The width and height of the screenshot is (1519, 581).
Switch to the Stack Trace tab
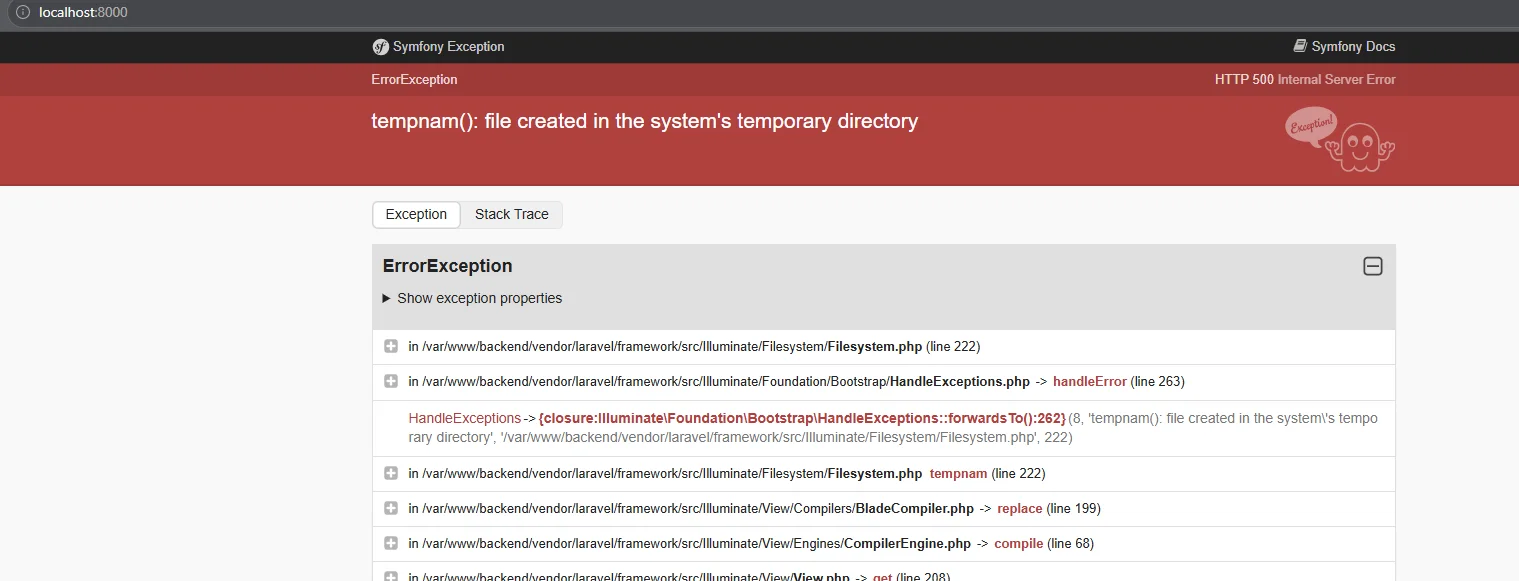pos(512,215)
